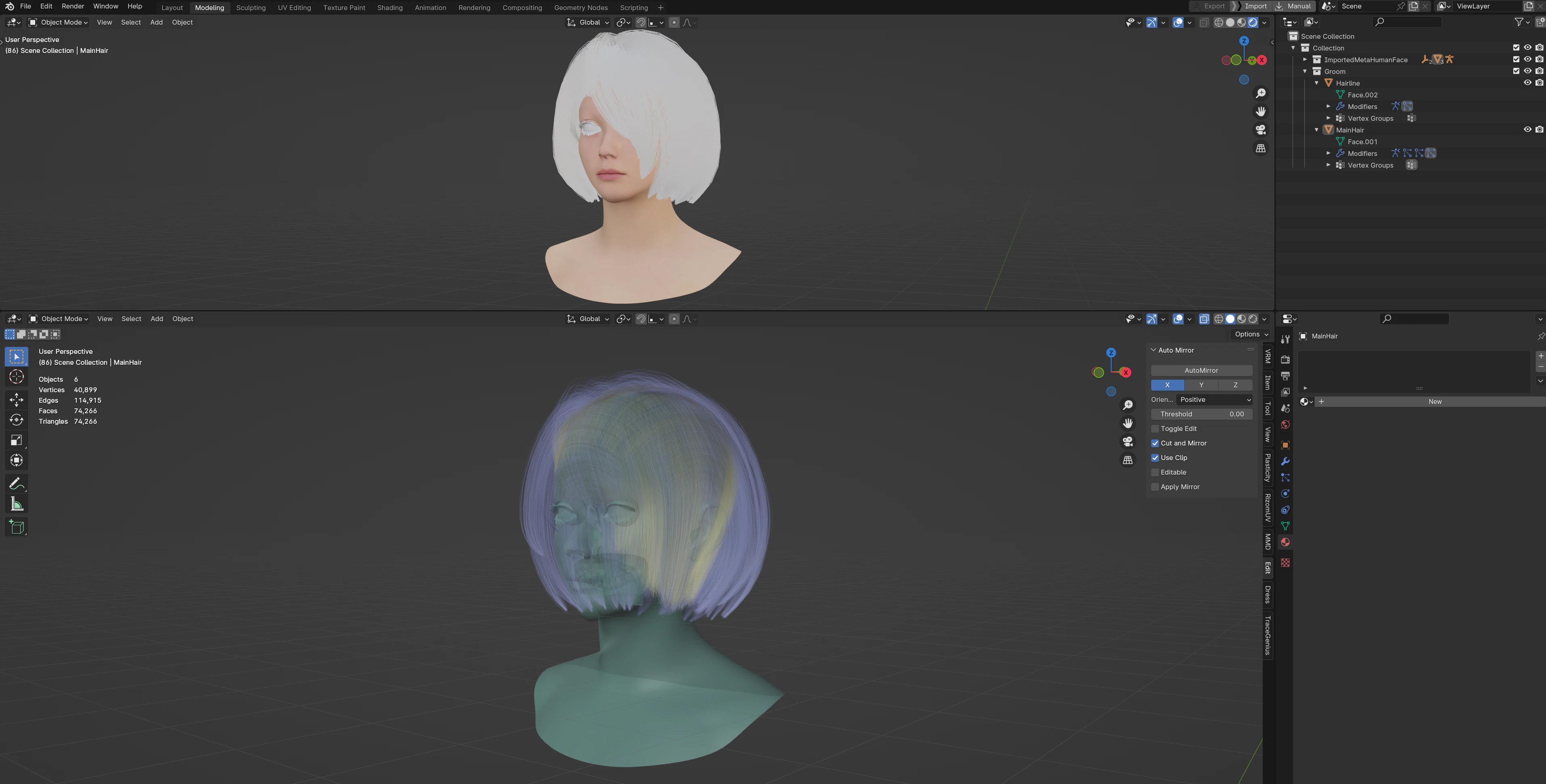Enable Apply Mirror checkbox
This screenshot has height=784, width=1546.
[x=1155, y=487]
